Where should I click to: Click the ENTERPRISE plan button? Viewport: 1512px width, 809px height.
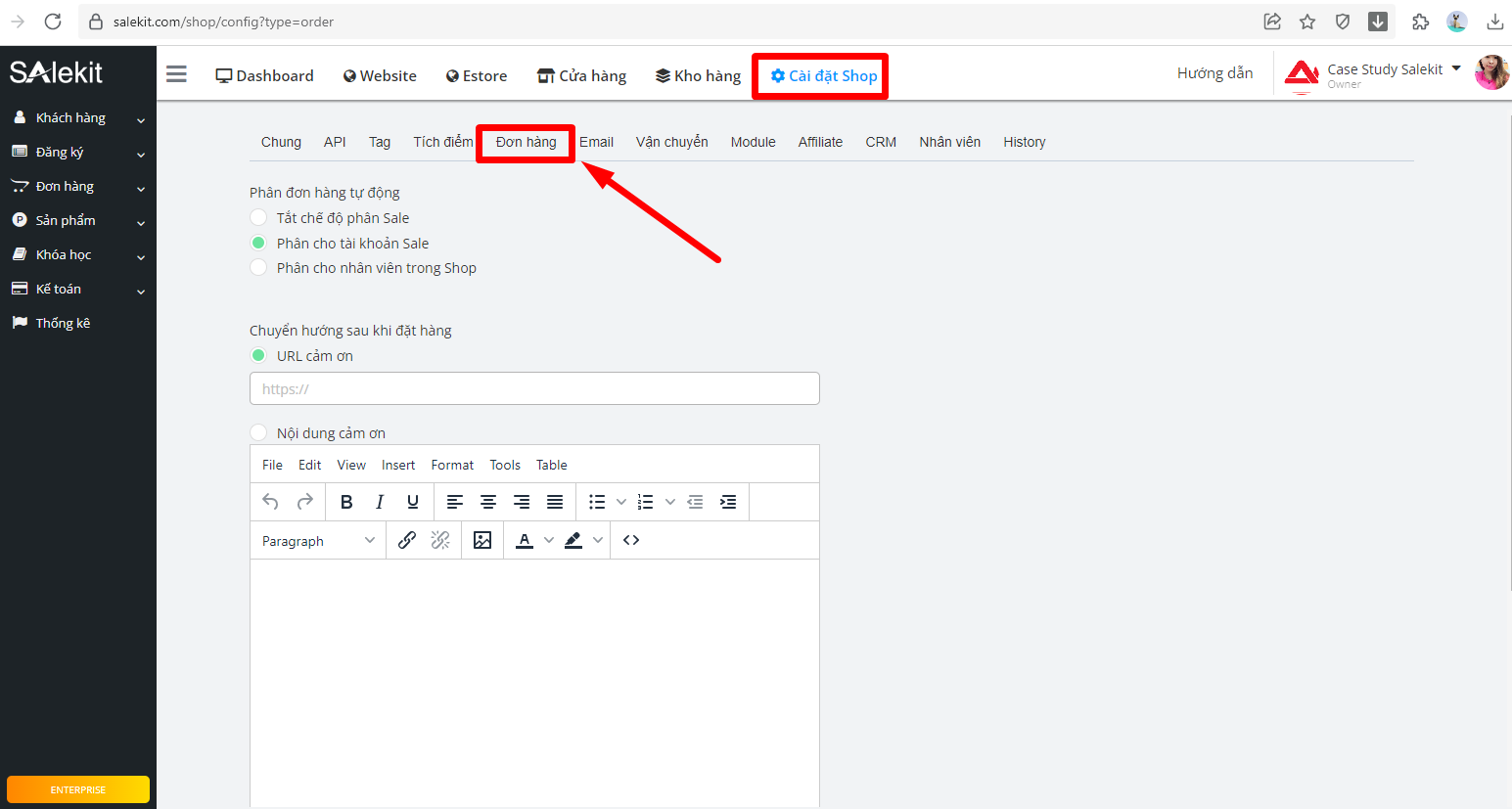78,789
